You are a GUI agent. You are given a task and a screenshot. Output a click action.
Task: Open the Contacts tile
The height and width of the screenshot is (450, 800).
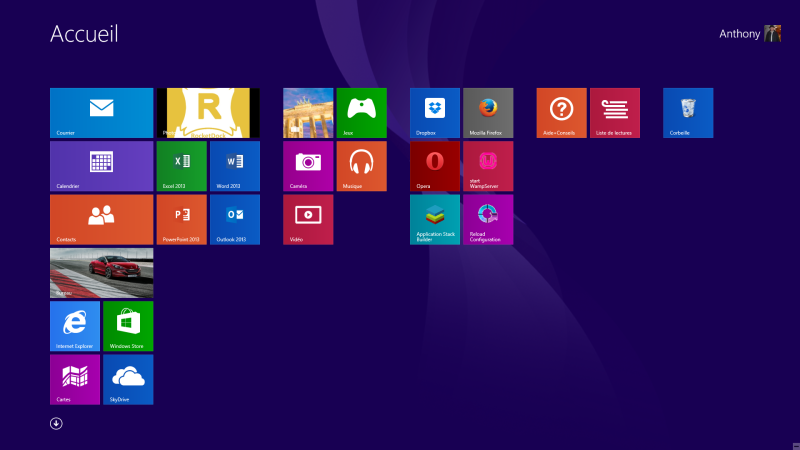(x=102, y=219)
